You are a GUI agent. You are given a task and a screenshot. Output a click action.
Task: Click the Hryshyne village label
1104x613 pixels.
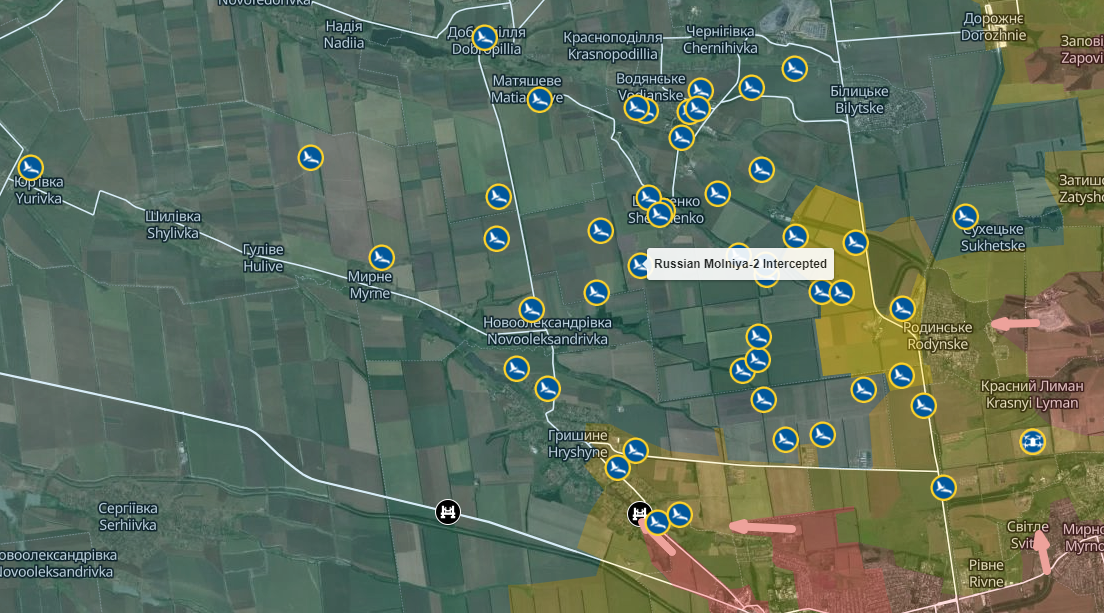[577, 444]
